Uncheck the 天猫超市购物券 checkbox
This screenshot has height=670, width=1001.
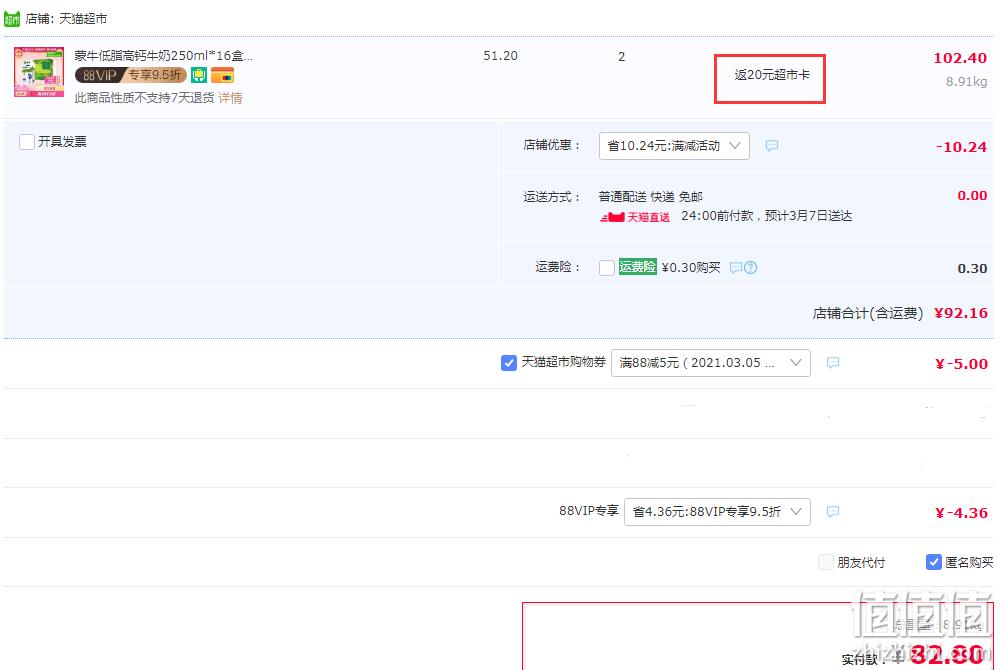click(x=509, y=362)
